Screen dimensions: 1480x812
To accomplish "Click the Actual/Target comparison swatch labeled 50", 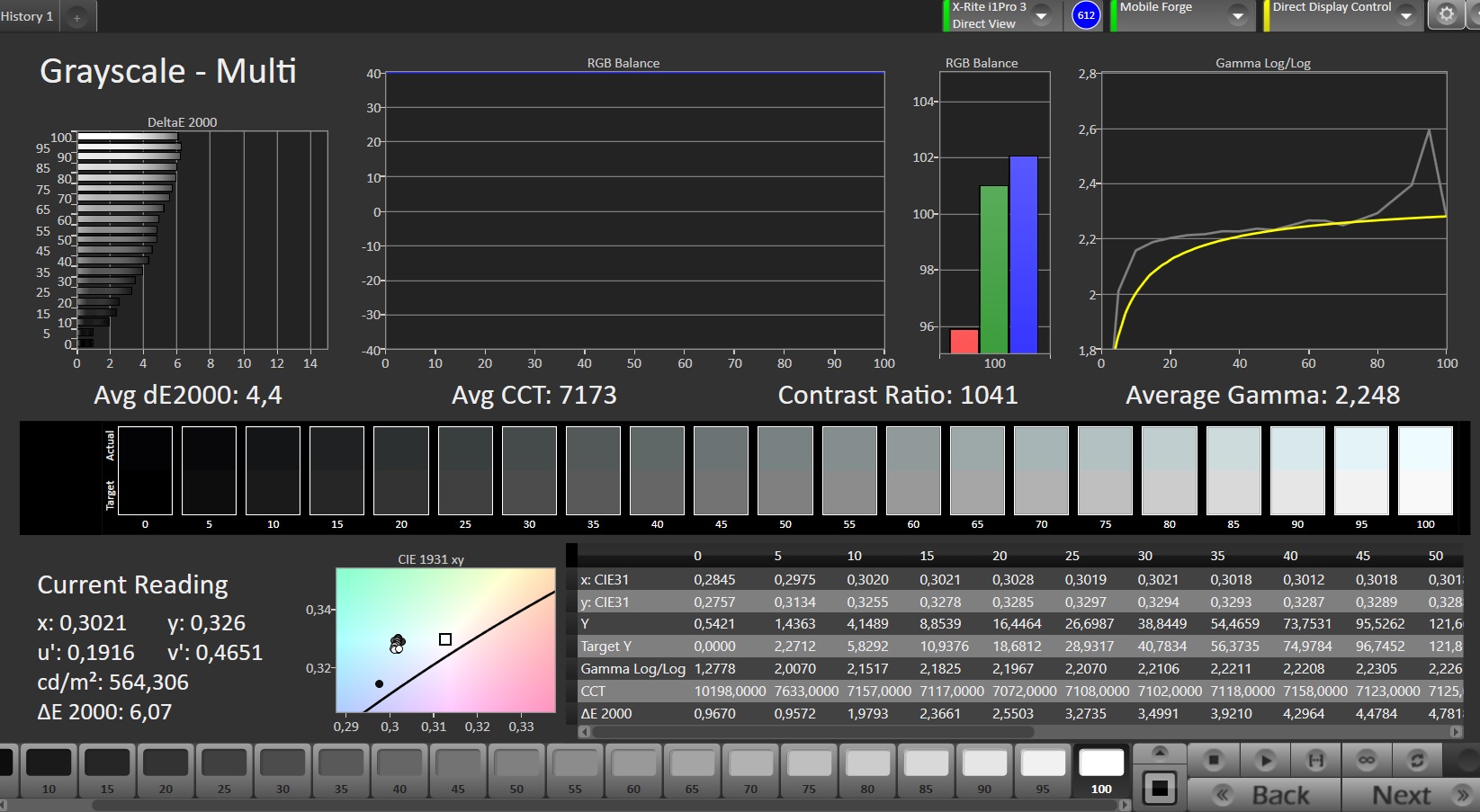I will pyautogui.click(x=785, y=470).
